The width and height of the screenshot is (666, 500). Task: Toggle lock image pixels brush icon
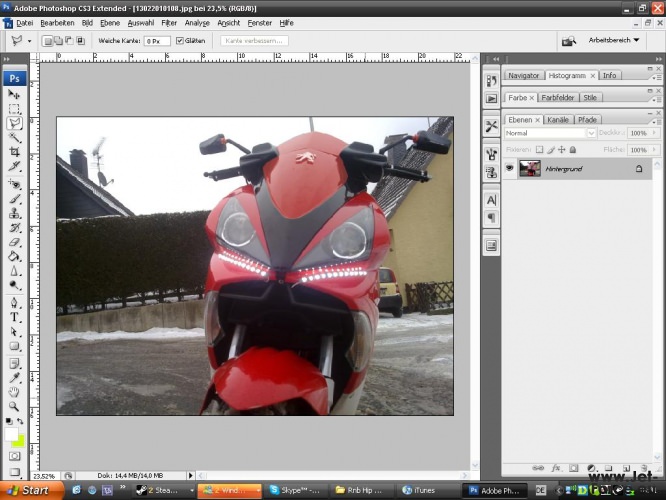click(x=551, y=150)
